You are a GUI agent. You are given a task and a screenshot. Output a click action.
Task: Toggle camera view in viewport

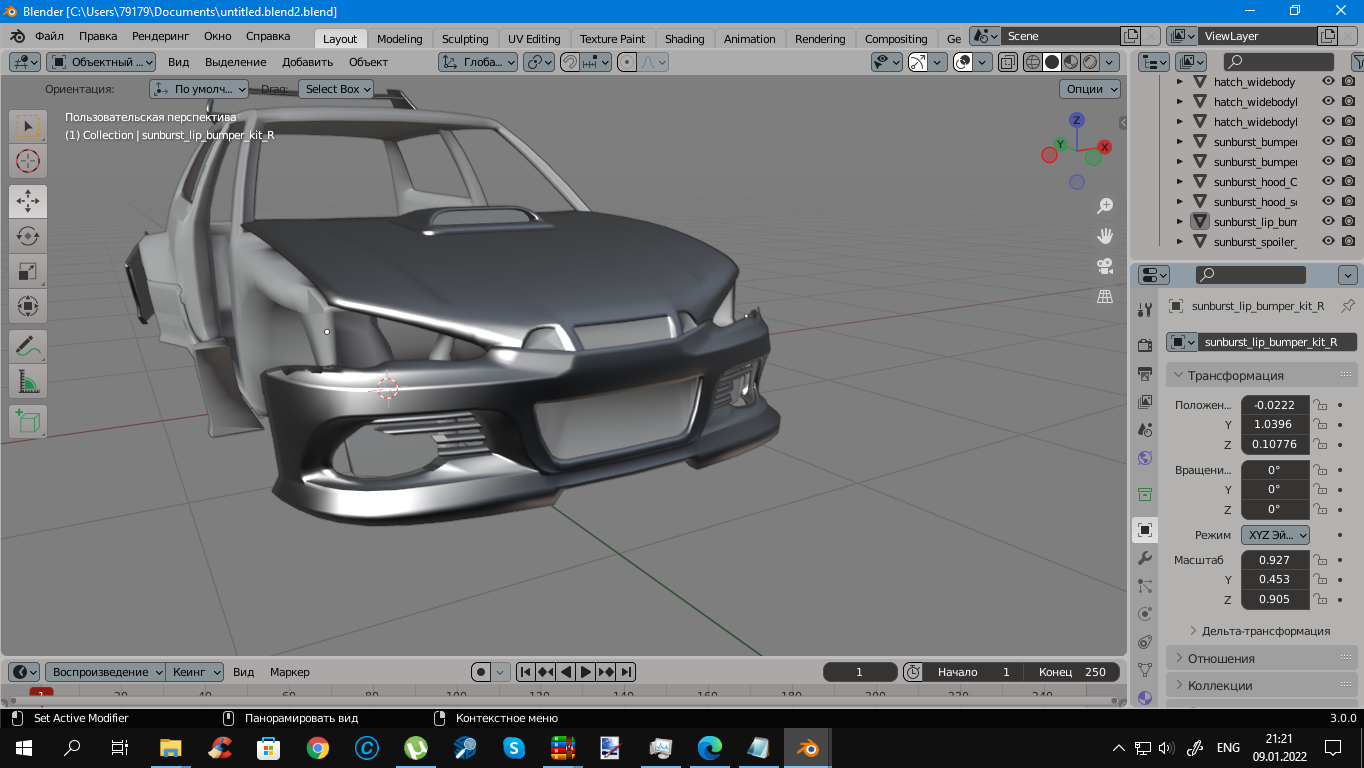pyautogui.click(x=1105, y=266)
